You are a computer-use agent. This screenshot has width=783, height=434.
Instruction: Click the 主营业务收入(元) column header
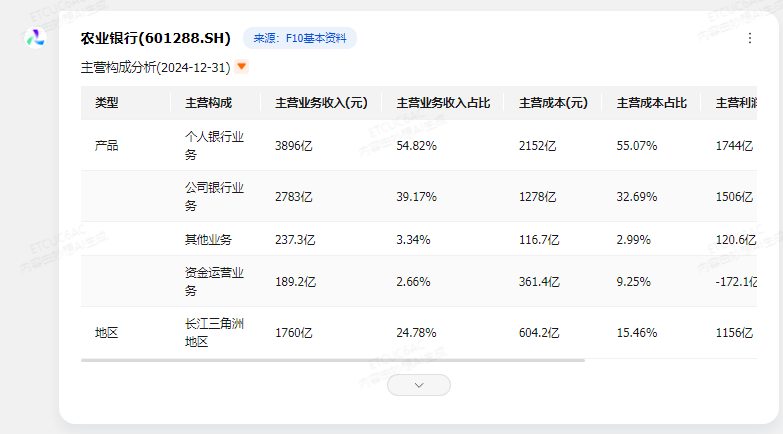(321, 103)
